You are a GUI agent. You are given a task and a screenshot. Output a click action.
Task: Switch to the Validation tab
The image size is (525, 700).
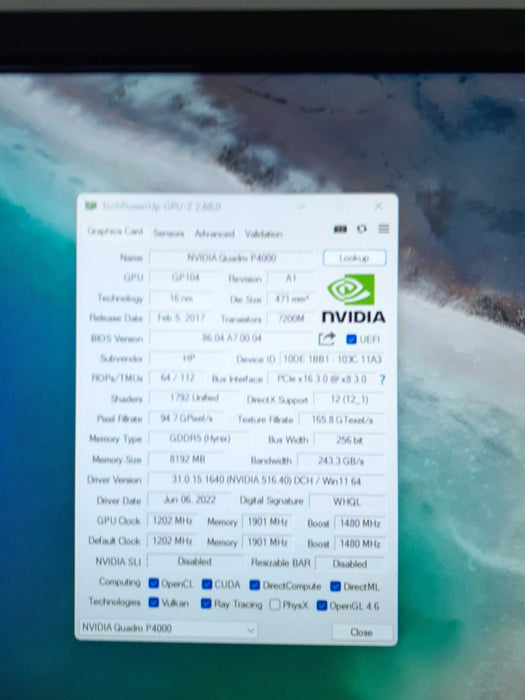point(263,234)
